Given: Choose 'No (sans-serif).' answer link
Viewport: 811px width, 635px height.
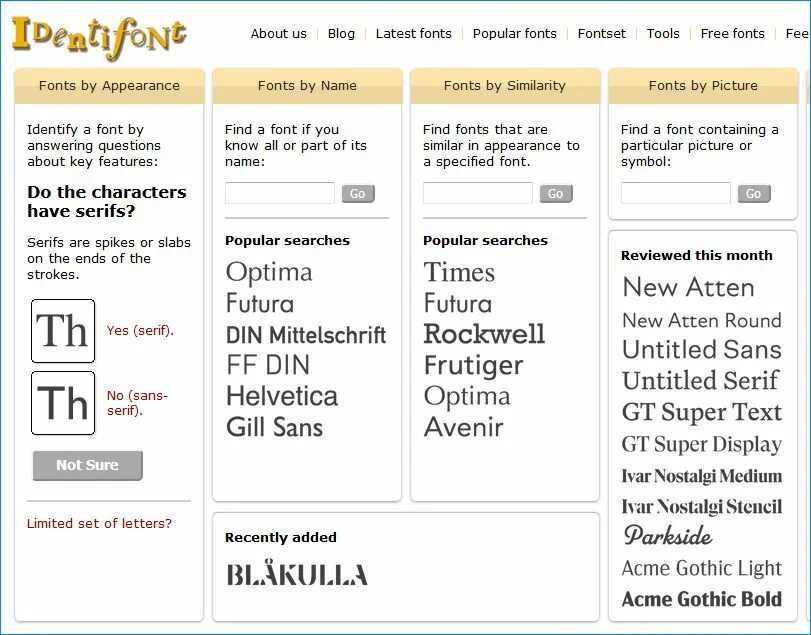Looking at the screenshot, I should coord(137,403).
